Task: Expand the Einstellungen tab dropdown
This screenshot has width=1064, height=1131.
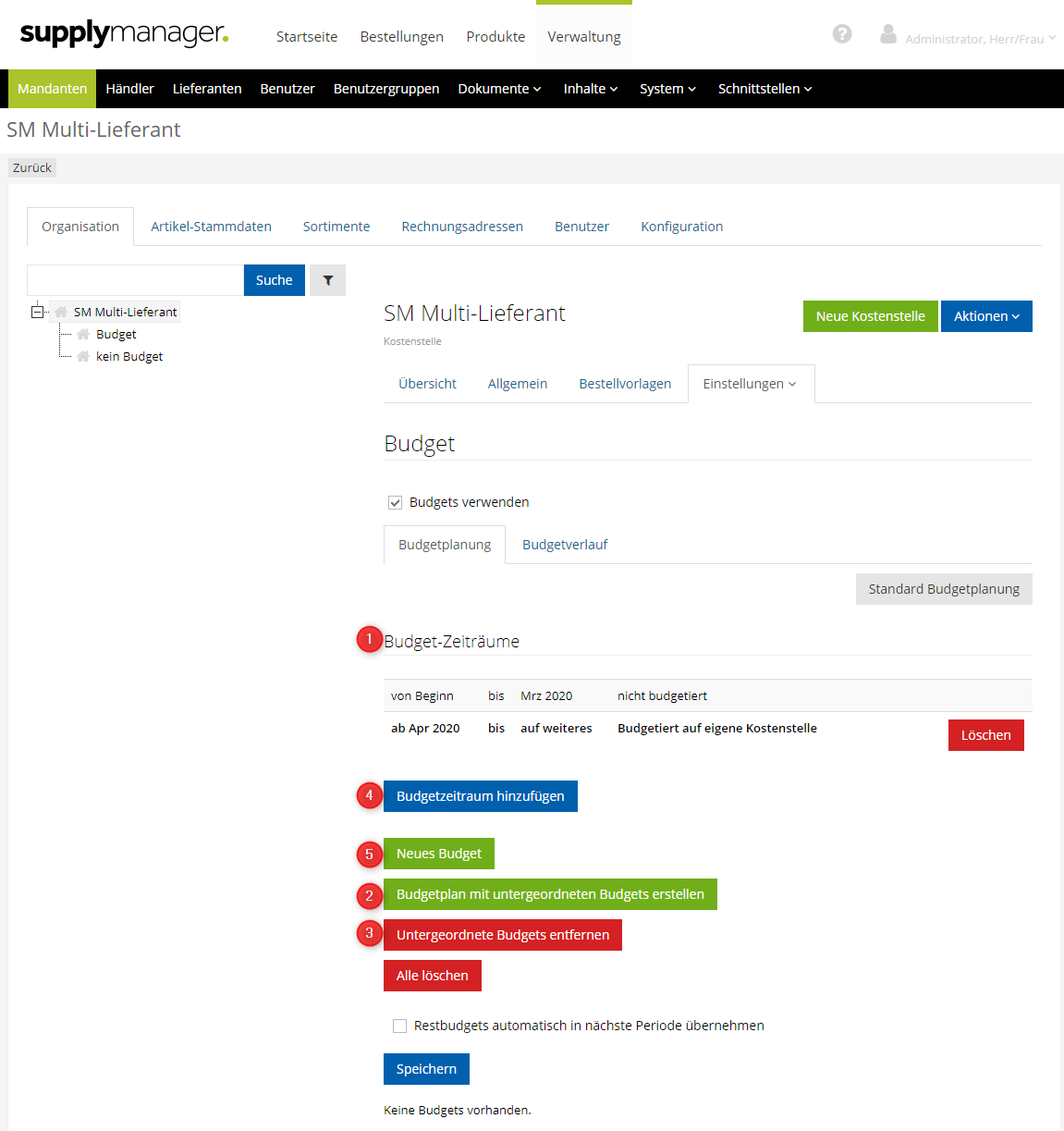Action: (x=750, y=384)
